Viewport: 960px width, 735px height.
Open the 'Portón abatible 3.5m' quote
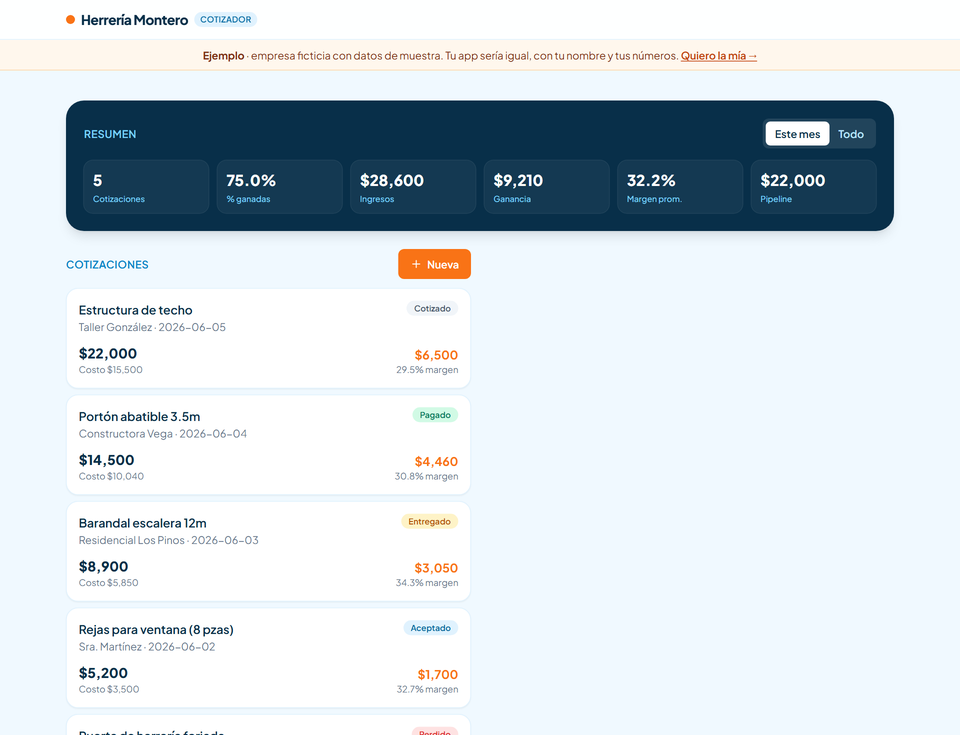point(268,445)
